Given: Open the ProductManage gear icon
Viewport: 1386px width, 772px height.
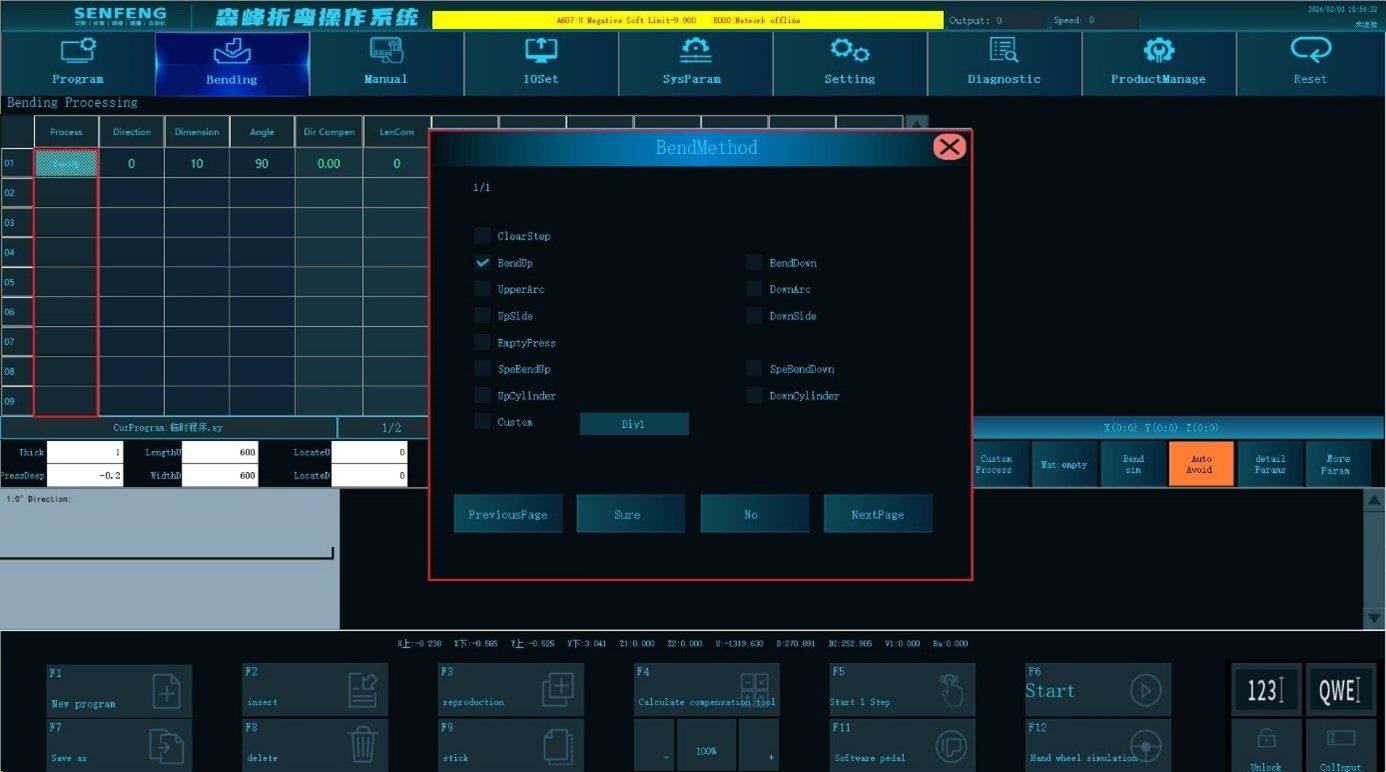Looking at the screenshot, I should point(1158,51).
